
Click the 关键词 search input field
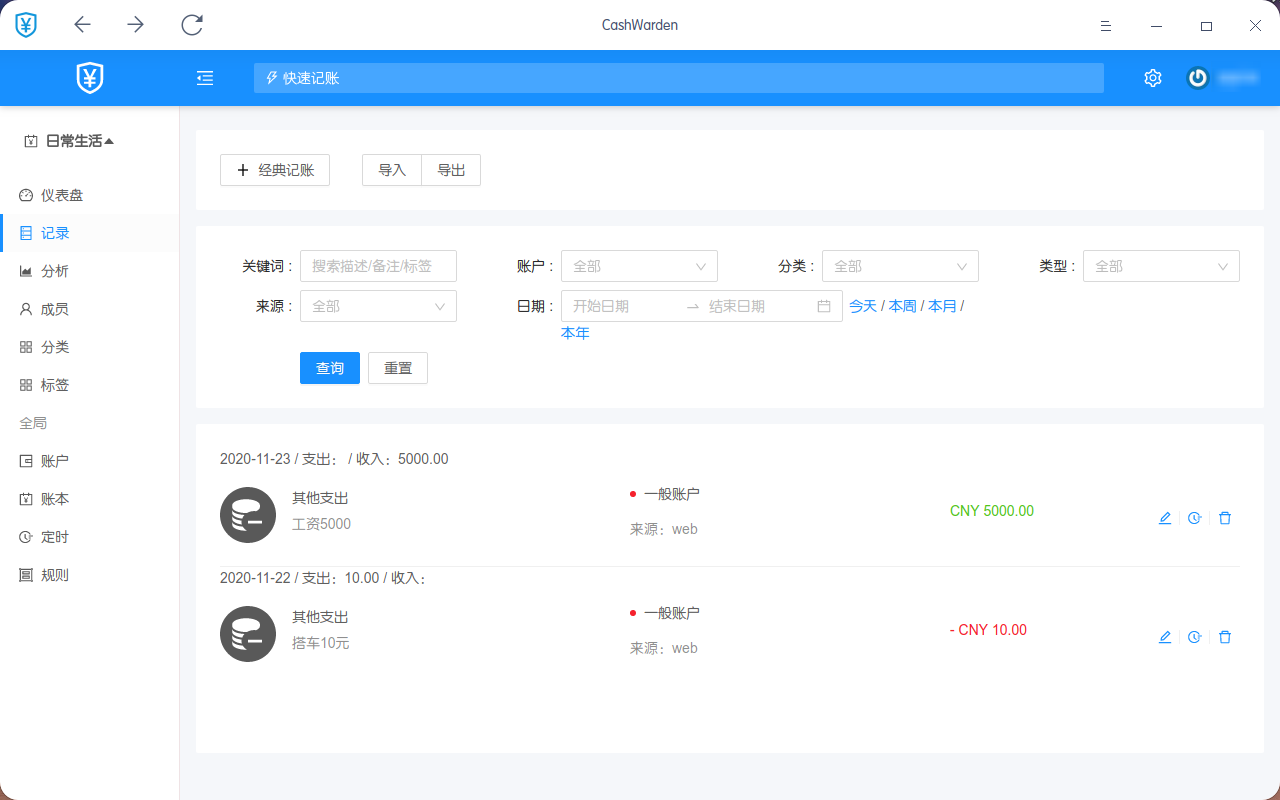click(378, 266)
